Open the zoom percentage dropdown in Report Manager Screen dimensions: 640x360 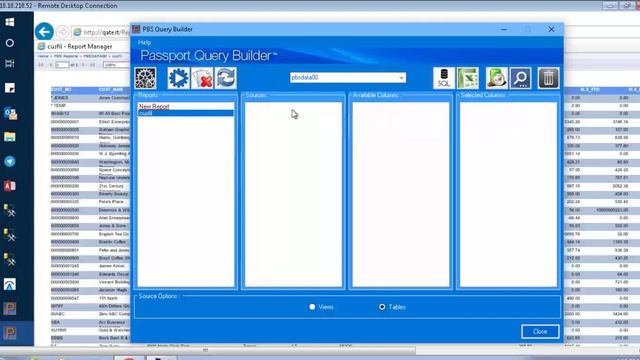click(116, 65)
